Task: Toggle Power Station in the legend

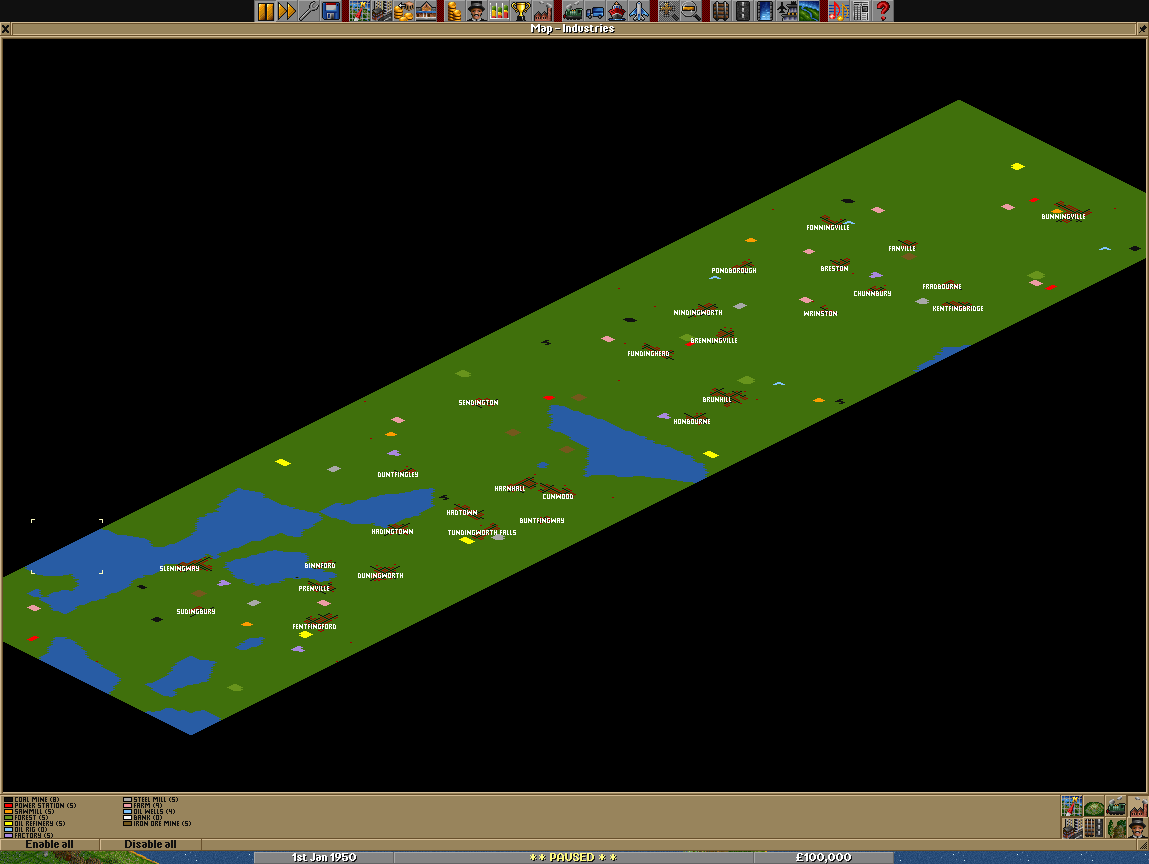Action: (40, 805)
